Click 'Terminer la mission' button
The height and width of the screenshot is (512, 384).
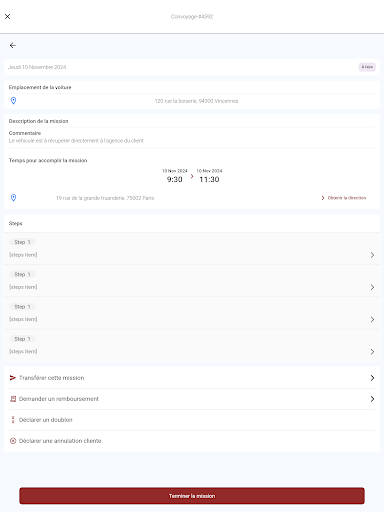pyautogui.click(x=192, y=496)
